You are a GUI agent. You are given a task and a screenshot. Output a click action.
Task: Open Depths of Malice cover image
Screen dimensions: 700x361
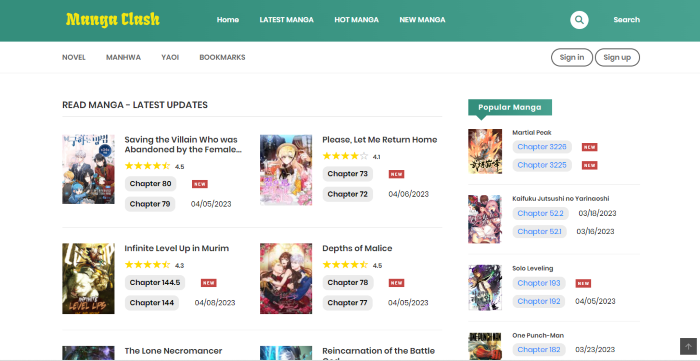point(286,278)
